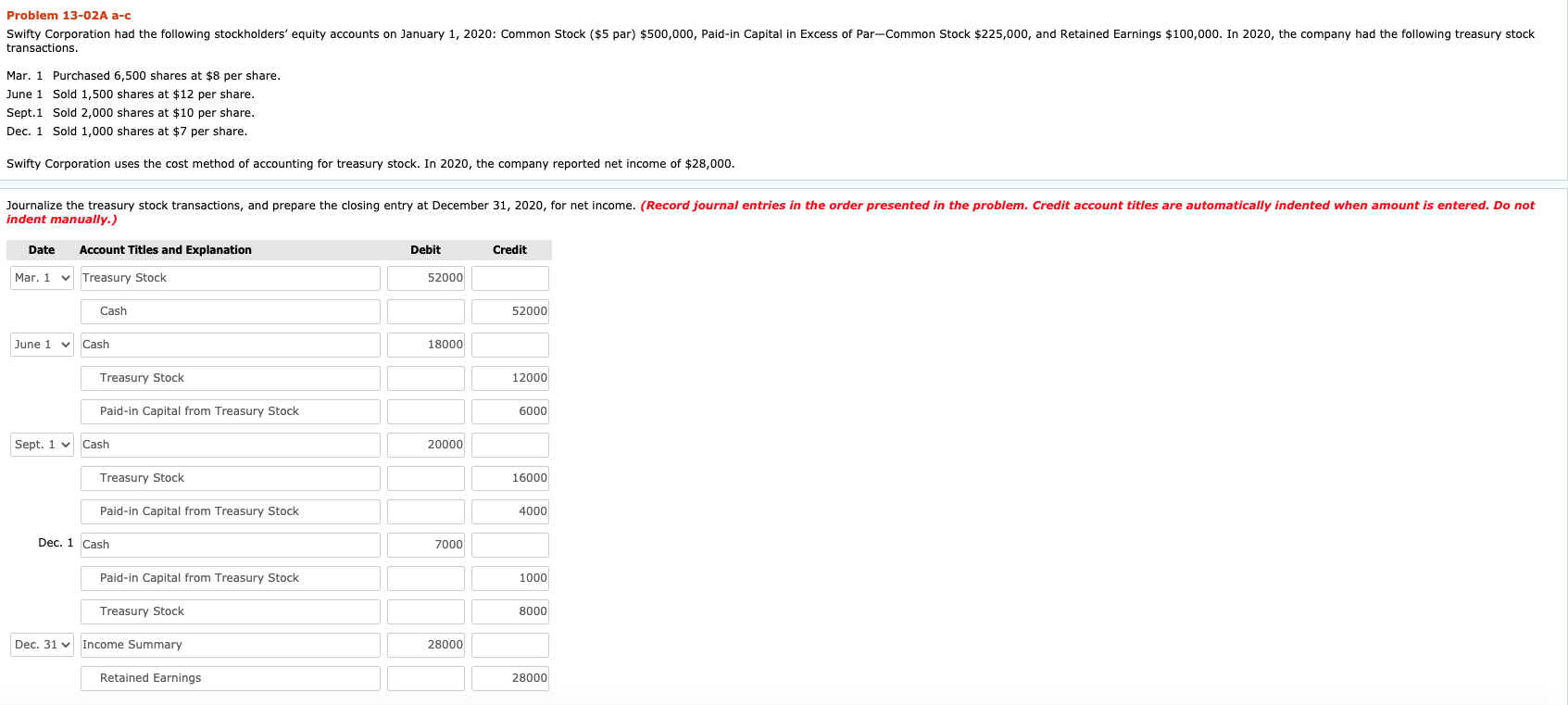Screen dimensions: 1568x705
Task: Click the credit field showing 6000
Action: (x=510, y=411)
